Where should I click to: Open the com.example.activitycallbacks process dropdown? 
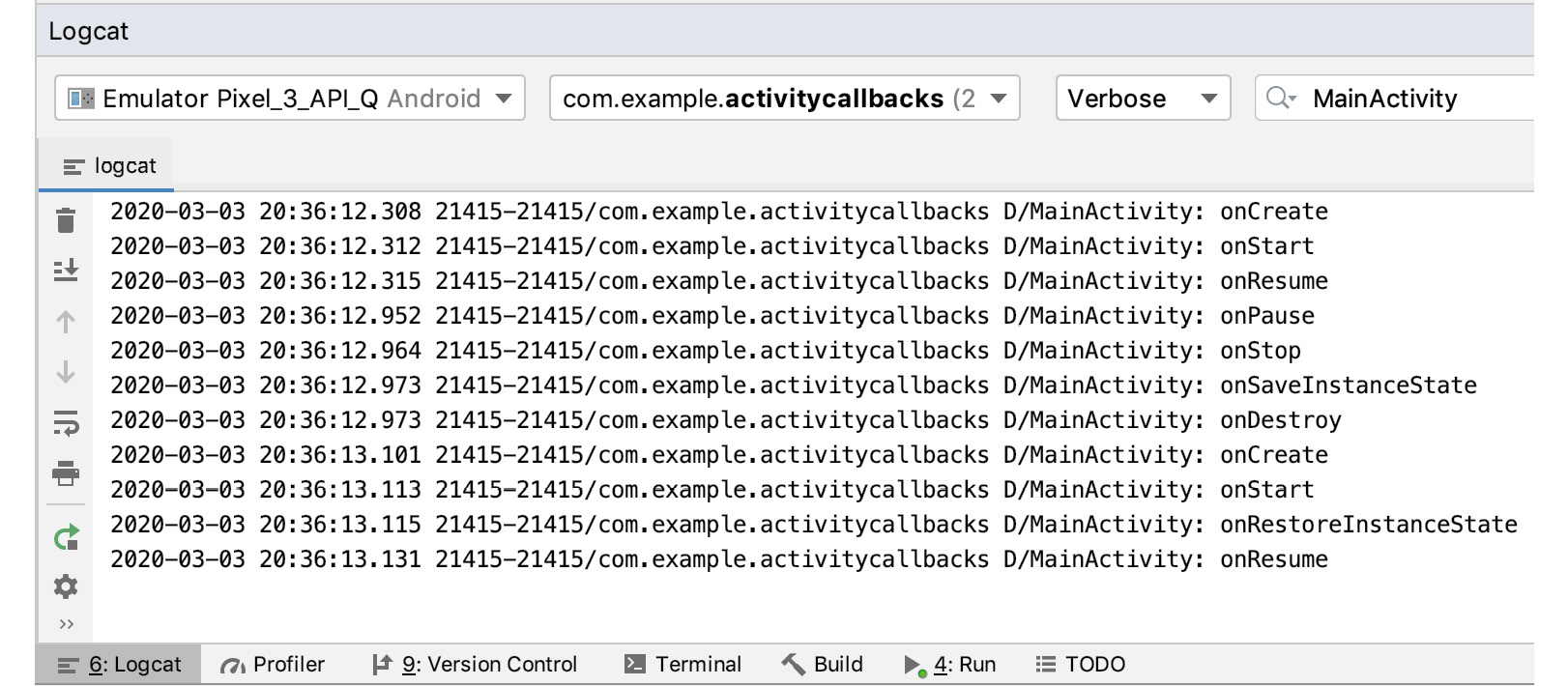click(785, 99)
